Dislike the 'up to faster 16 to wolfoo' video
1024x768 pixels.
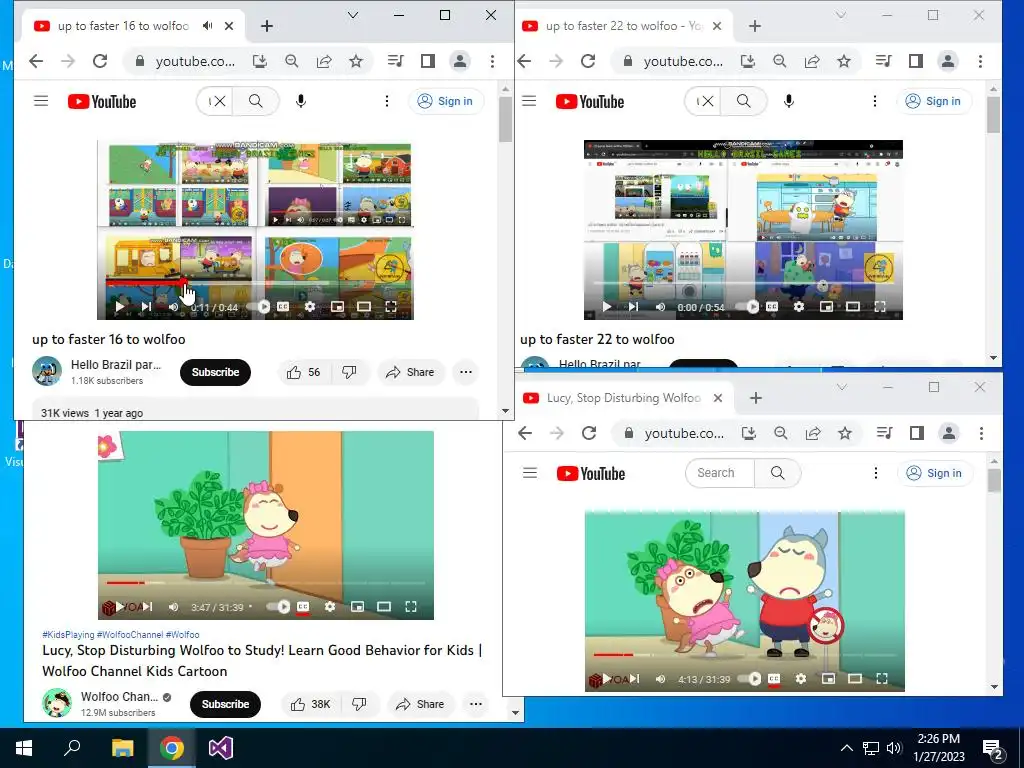[349, 372]
